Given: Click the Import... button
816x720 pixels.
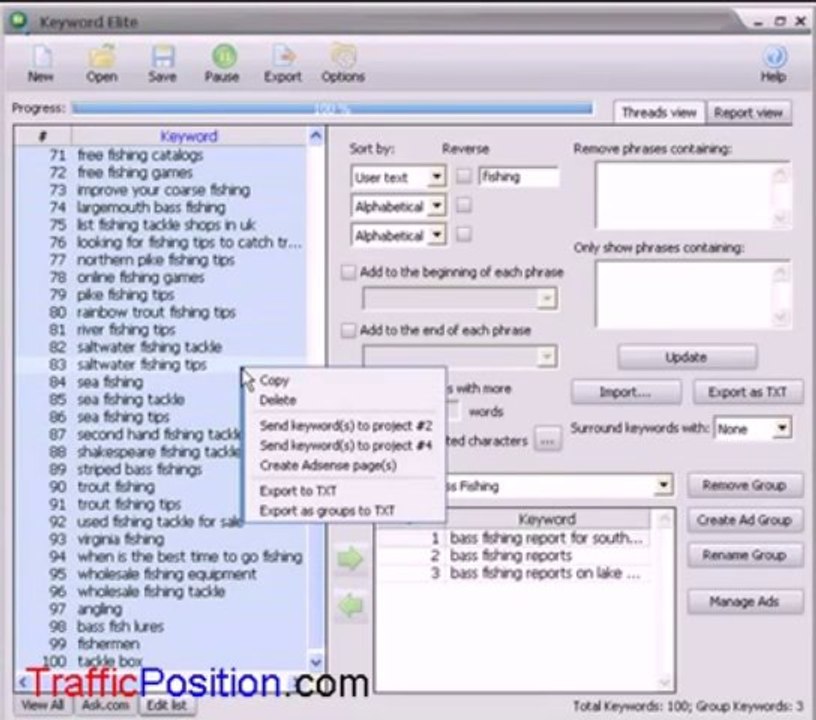Looking at the screenshot, I should pos(626,392).
